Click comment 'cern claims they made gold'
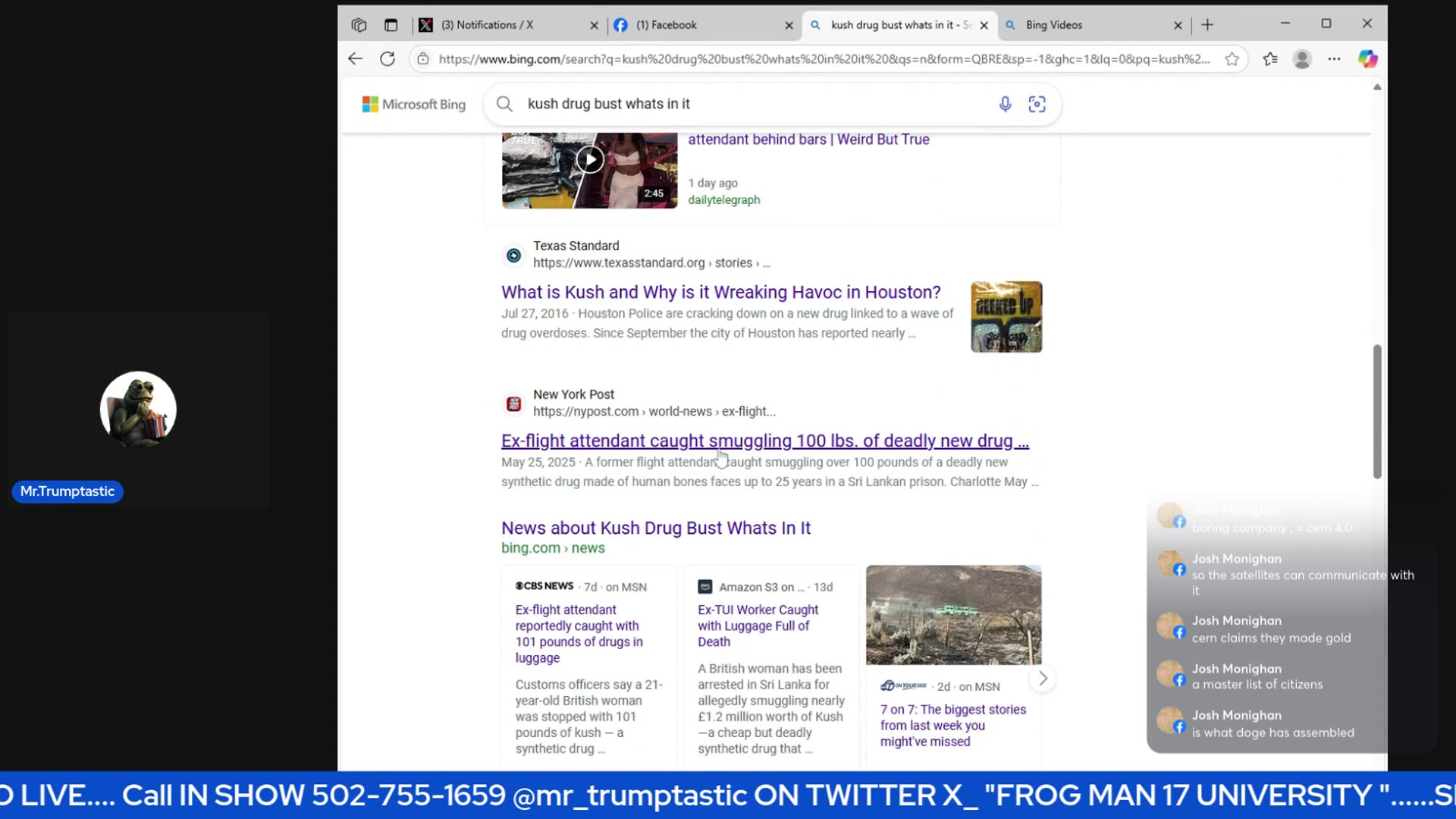This screenshot has width=1456, height=819. pyautogui.click(x=1271, y=638)
